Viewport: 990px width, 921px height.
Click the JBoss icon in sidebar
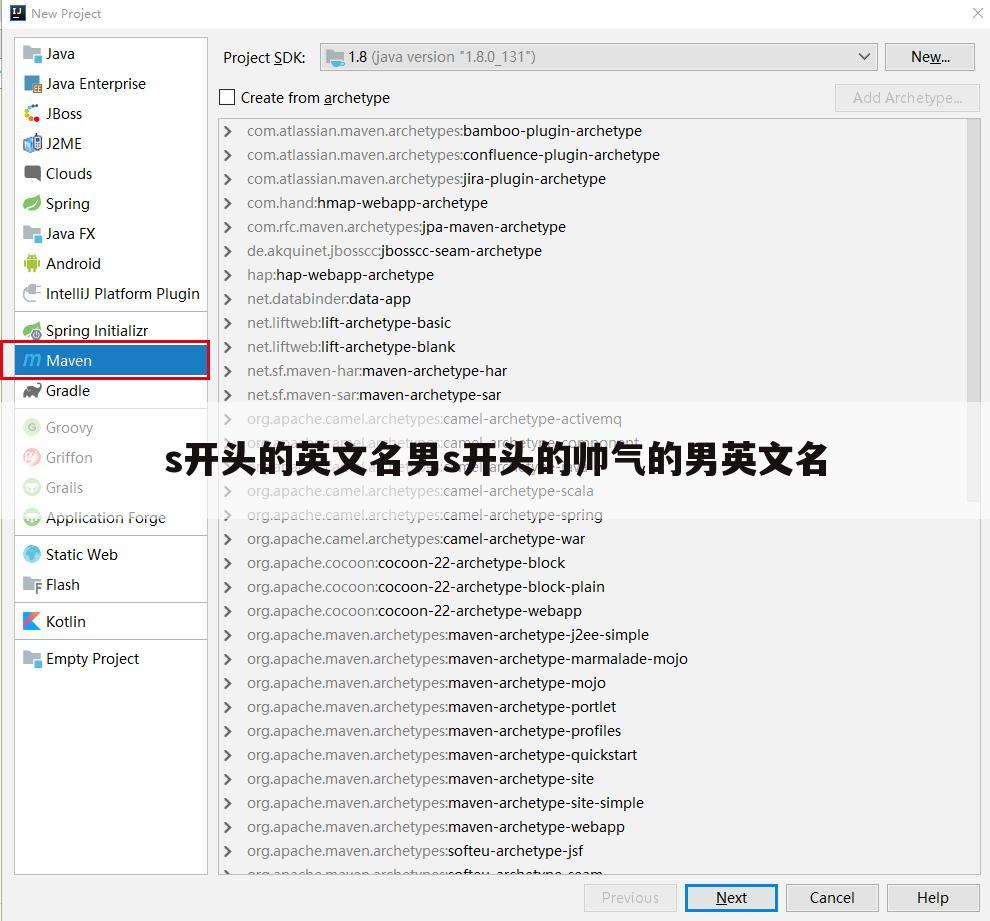coord(32,114)
